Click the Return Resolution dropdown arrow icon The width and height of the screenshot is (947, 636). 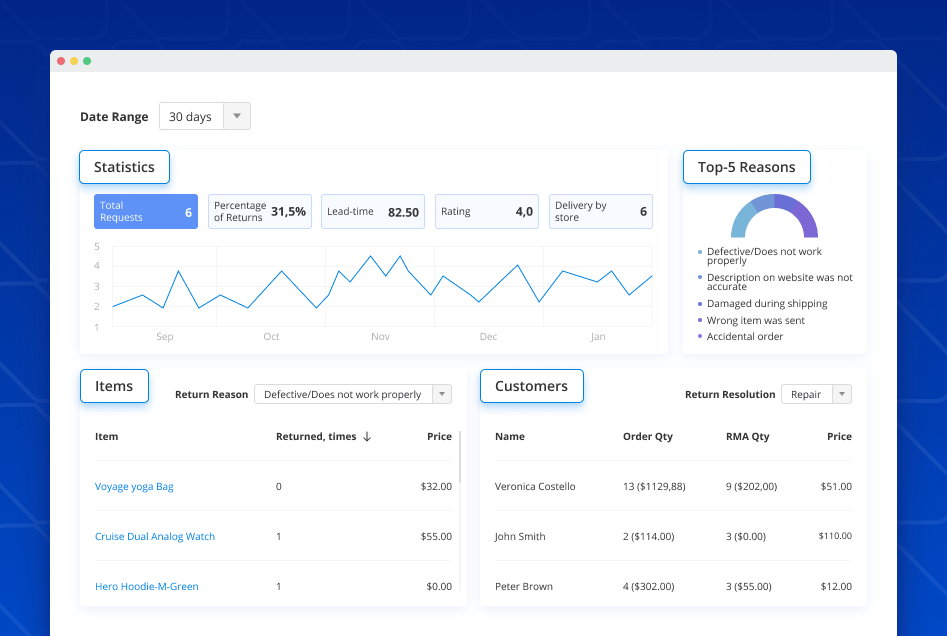coord(840,394)
